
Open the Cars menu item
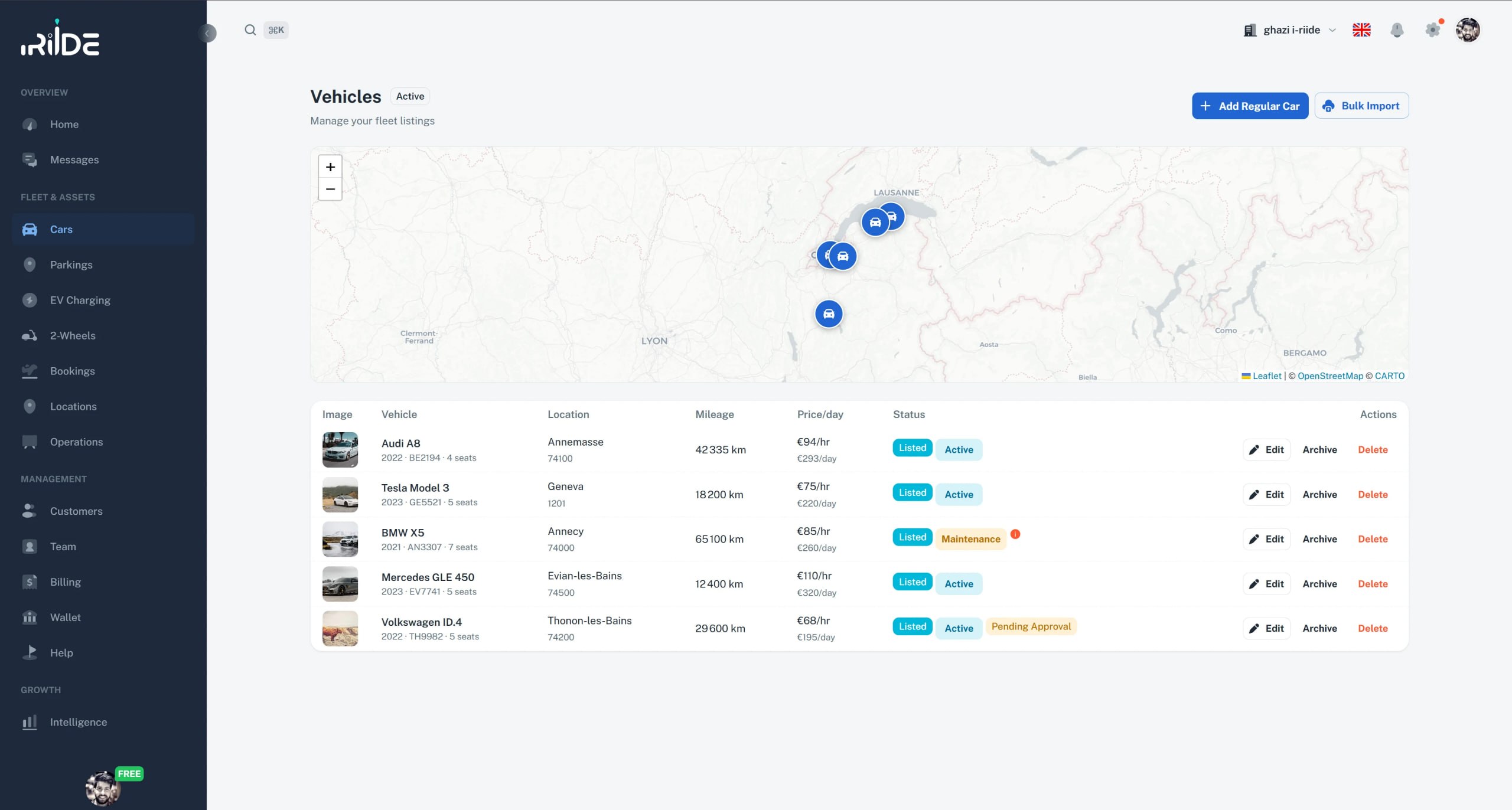point(103,230)
